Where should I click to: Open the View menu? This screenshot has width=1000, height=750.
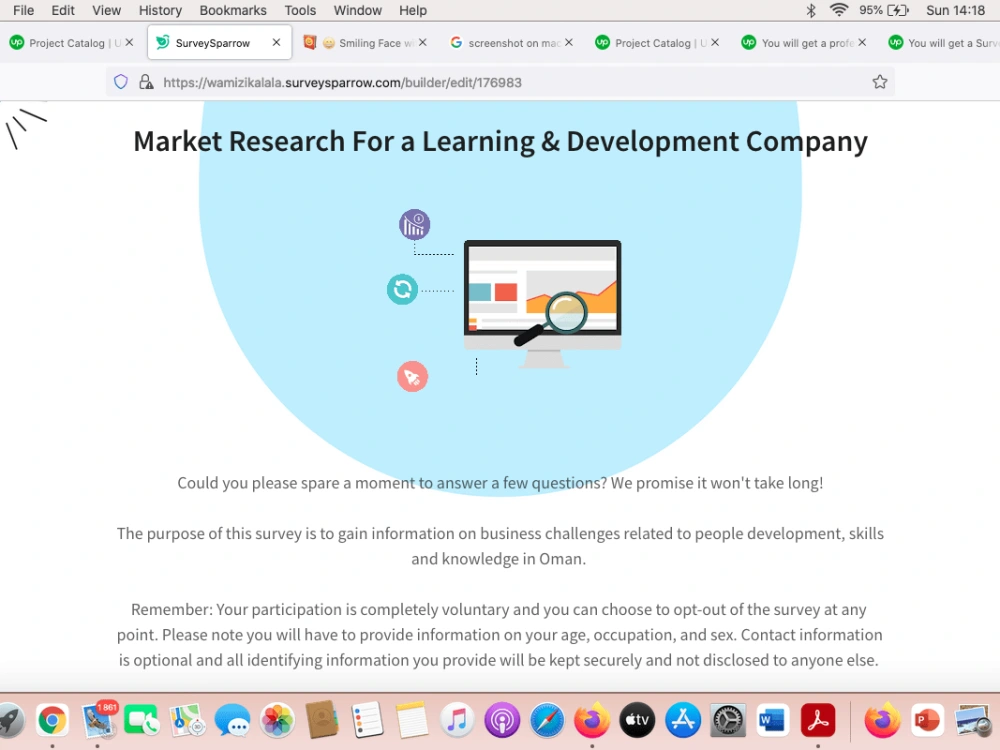coord(106,10)
